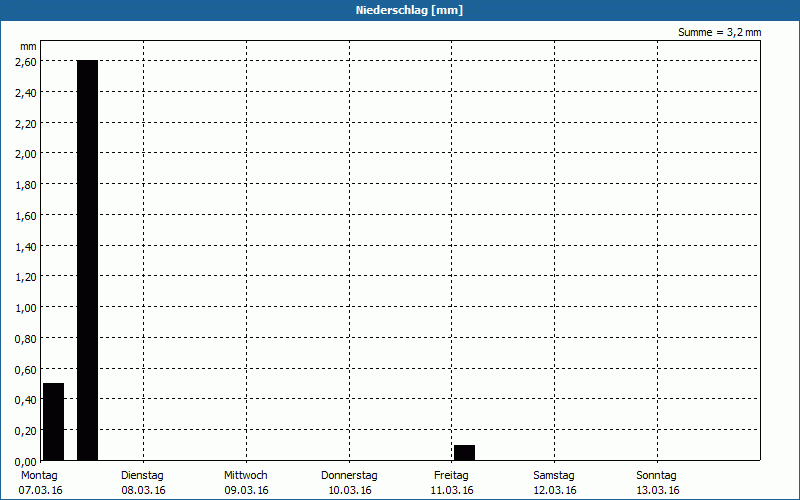Click the Niederschlag [mm] chart title
The height and width of the screenshot is (500, 800).
point(409,10)
